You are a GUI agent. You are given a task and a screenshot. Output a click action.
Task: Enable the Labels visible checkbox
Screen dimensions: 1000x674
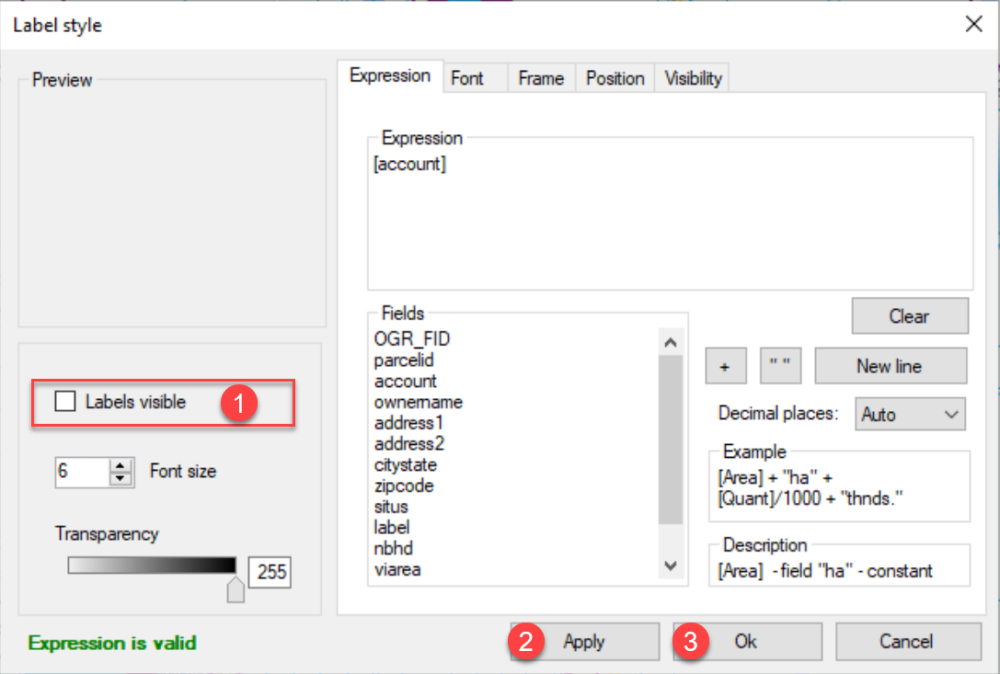(x=65, y=400)
